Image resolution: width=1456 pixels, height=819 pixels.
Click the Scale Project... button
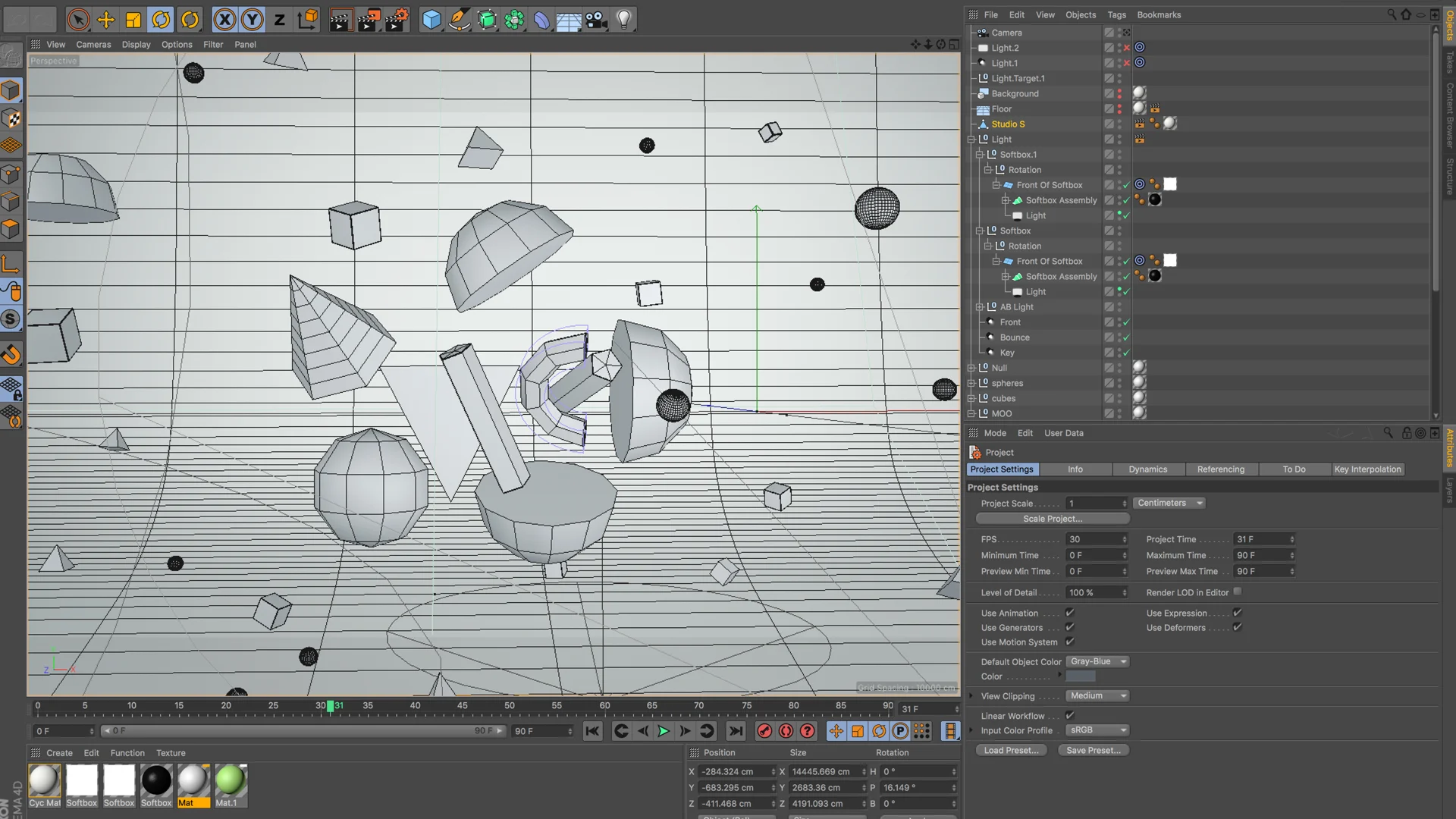pos(1053,519)
